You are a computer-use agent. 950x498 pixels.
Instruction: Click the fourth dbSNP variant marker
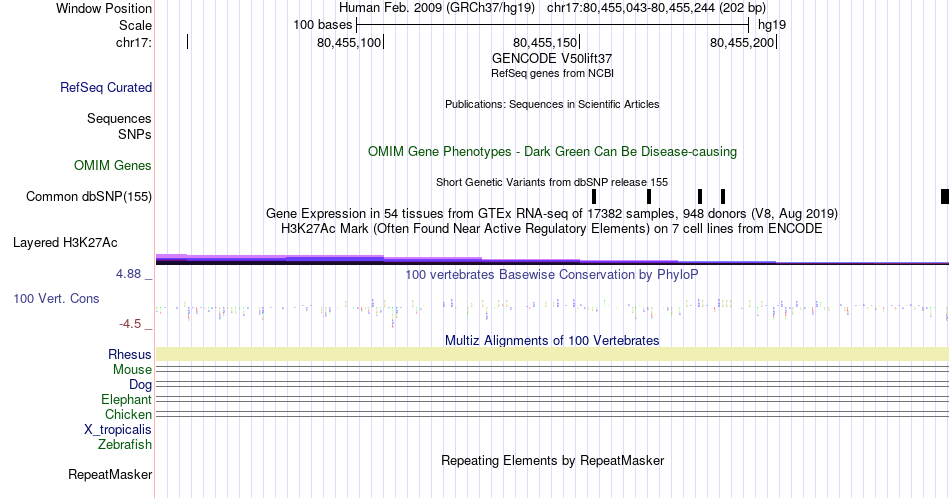point(723,196)
